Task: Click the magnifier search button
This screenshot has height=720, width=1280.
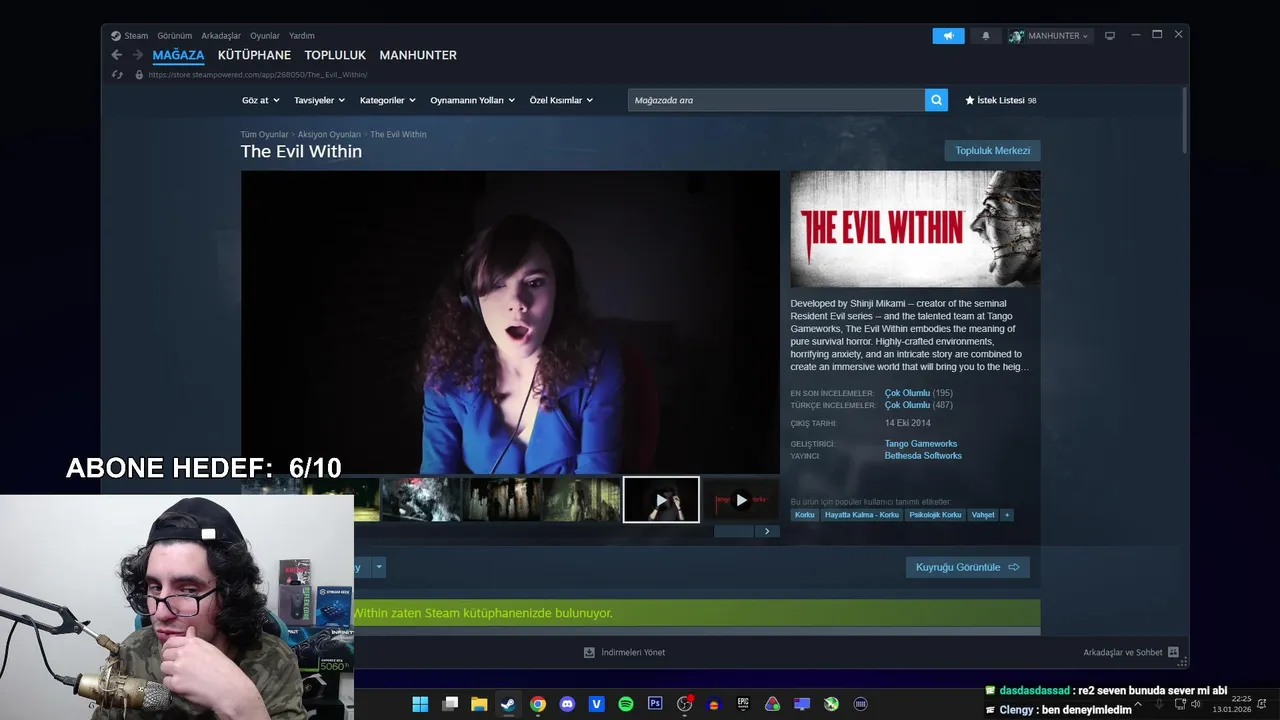Action: (936, 100)
